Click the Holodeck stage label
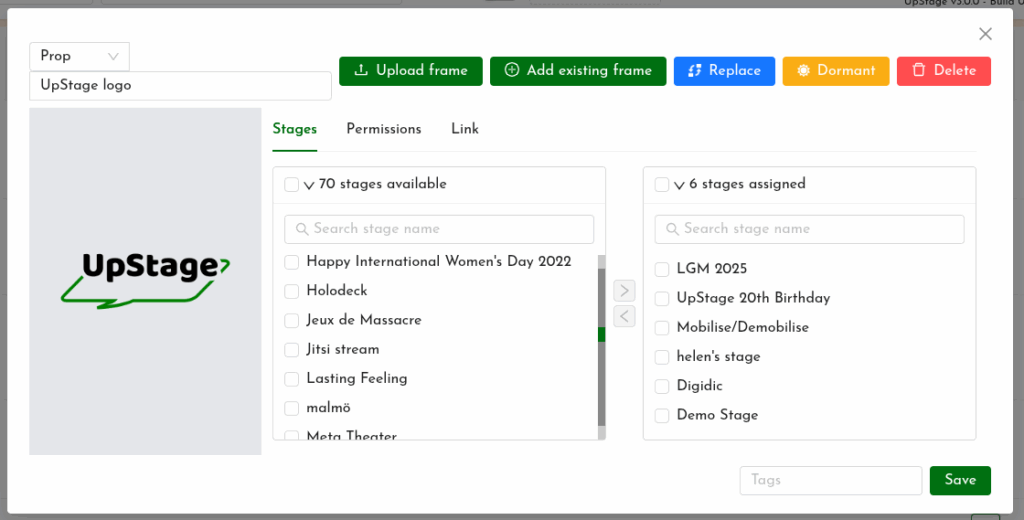The image size is (1024, 520). pos(337,291)
